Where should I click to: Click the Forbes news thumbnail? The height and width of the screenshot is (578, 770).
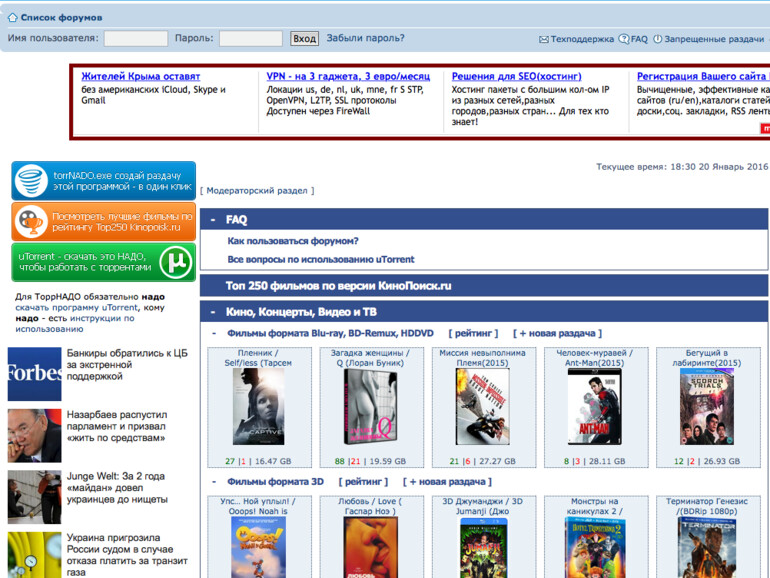click(34, 374)
